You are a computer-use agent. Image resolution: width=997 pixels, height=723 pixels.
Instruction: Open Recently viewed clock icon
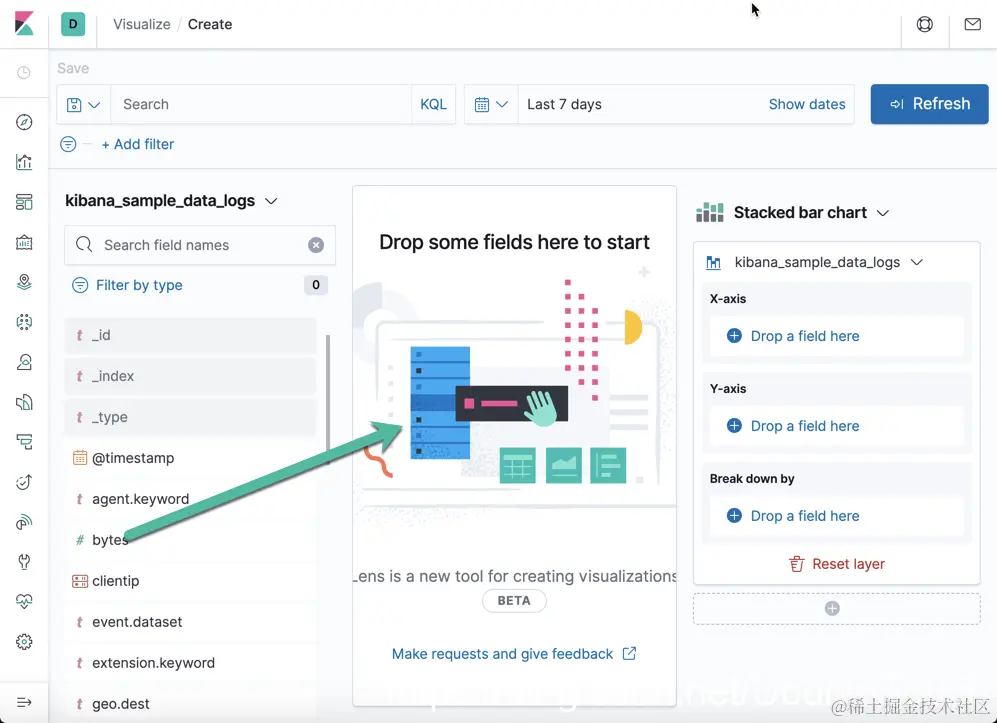(24, 72)
